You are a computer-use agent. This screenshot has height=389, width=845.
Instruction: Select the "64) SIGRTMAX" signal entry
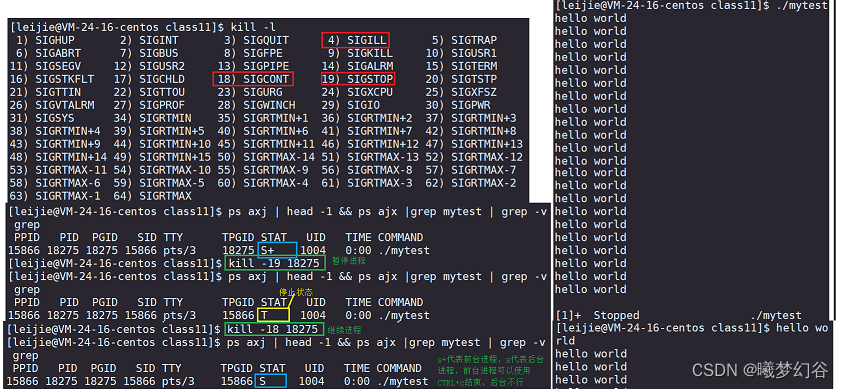click(153, 196)
